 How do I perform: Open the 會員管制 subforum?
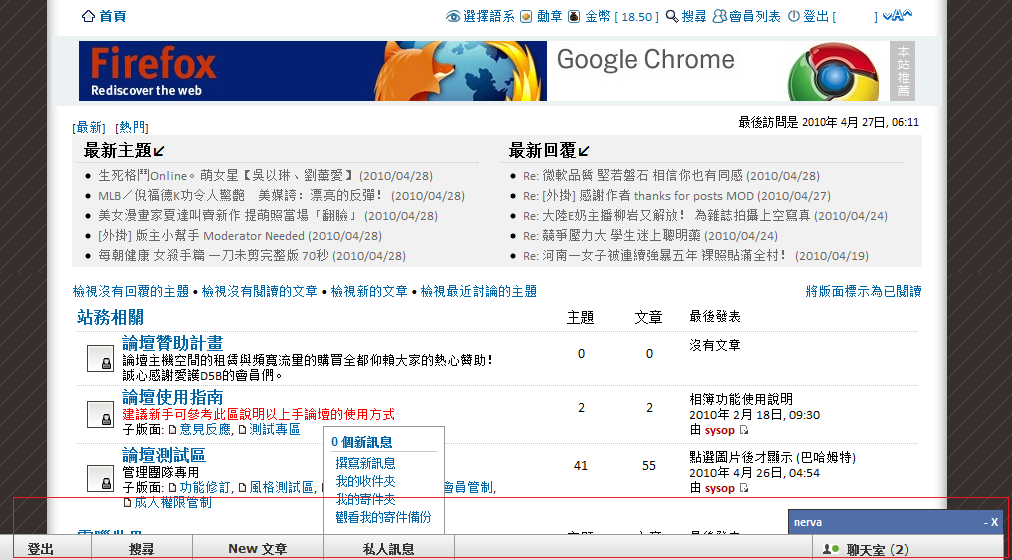(469, 487)
